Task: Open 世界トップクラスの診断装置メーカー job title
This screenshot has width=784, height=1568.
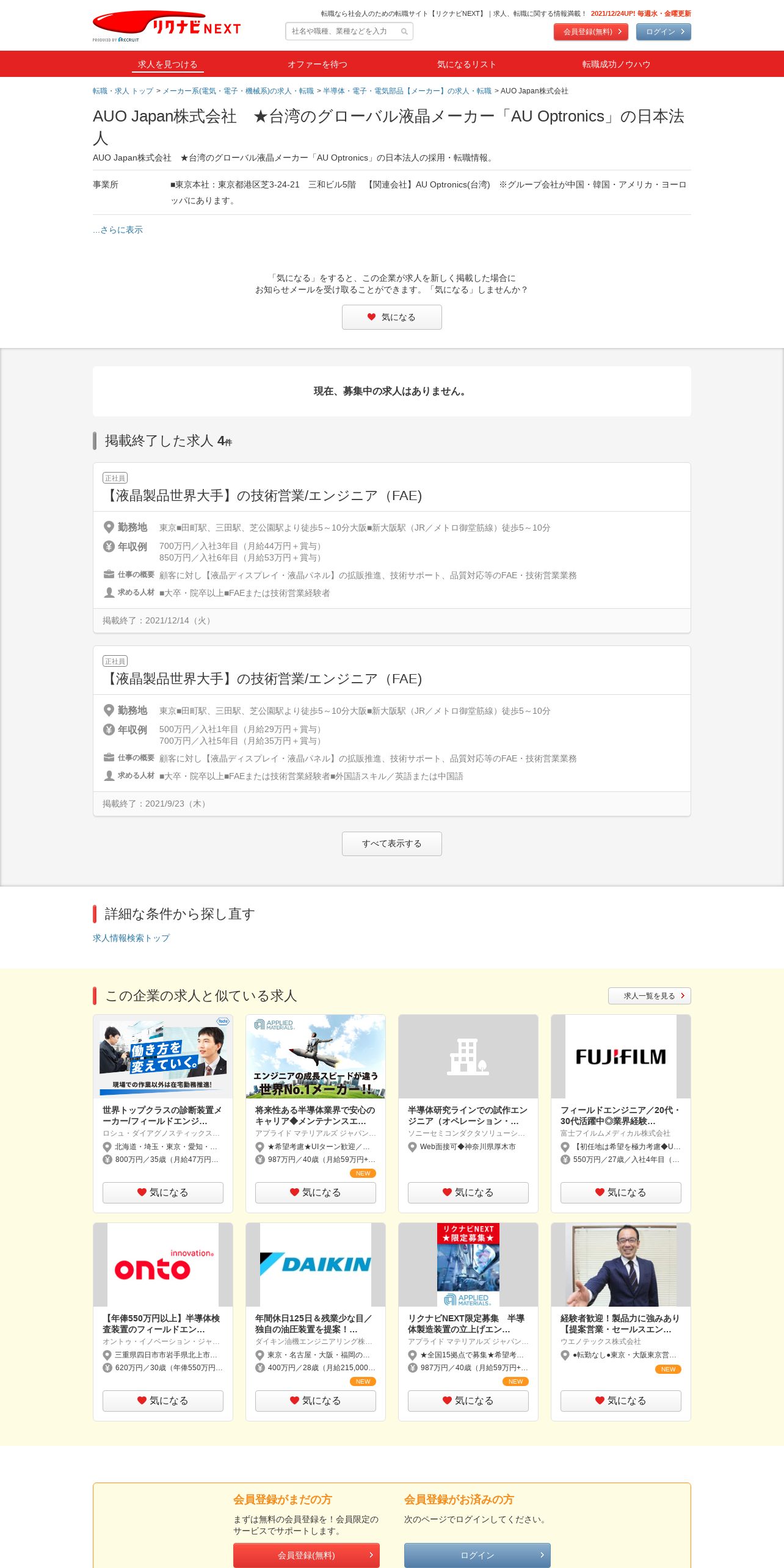Action: pos(162,1116)
